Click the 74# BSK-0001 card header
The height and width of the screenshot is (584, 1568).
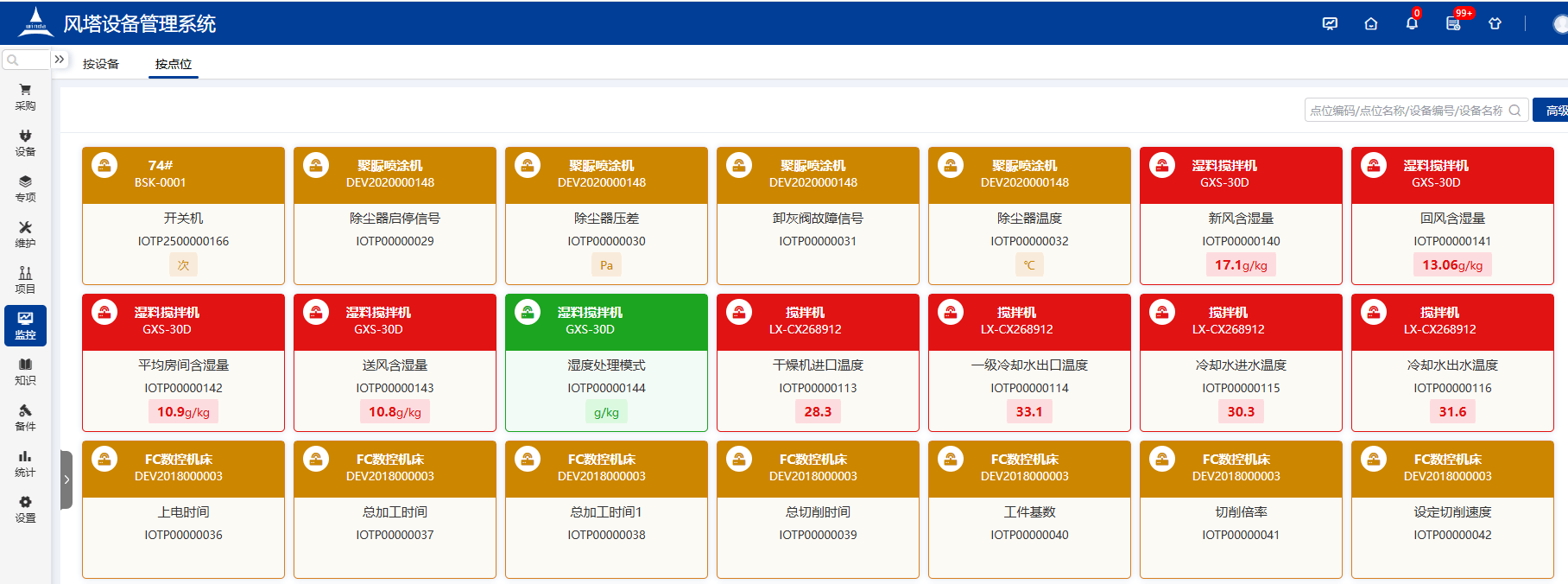[x=183, y=175]
